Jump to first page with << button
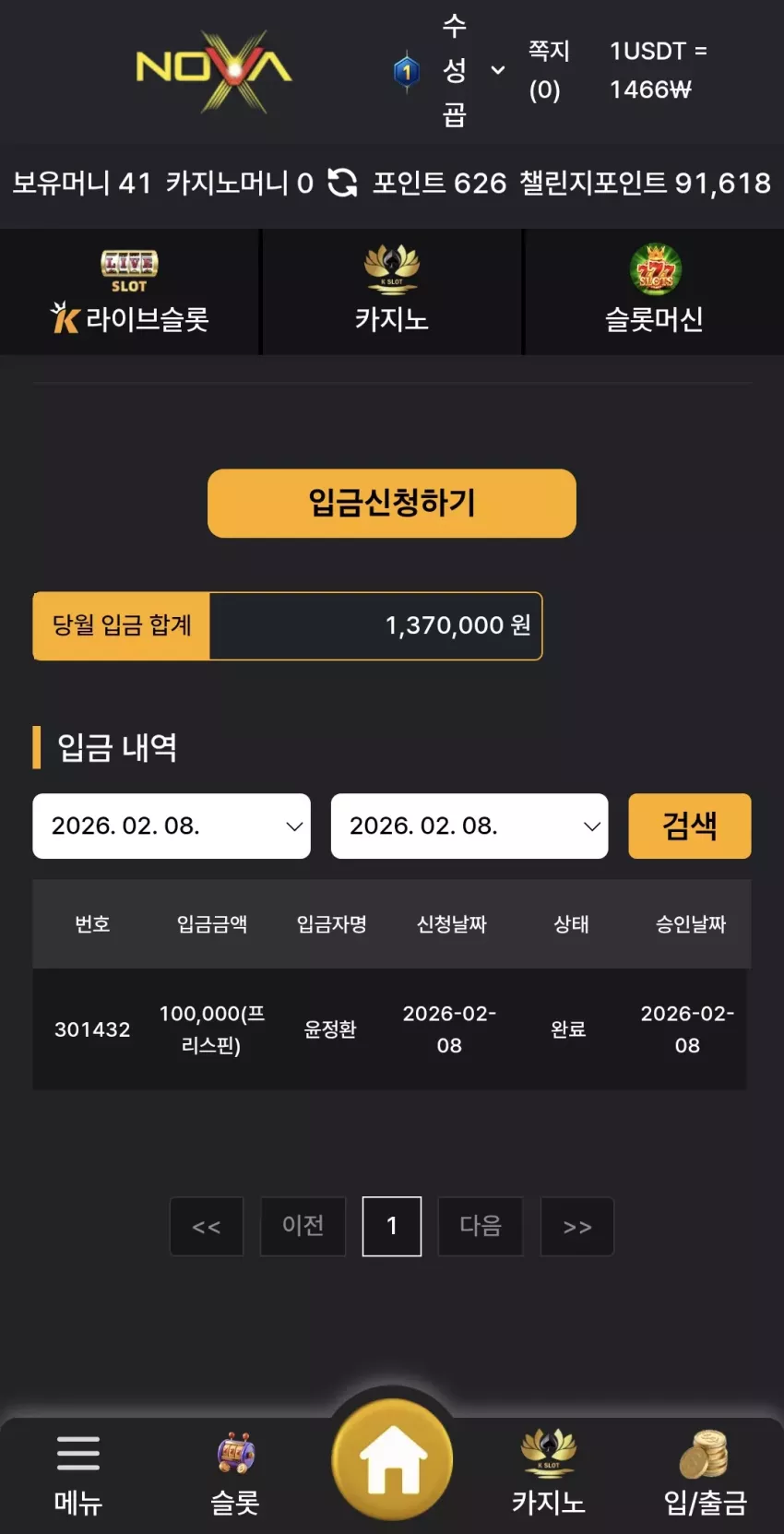Image resolution: width=784 pixels, height=1534 pixels. 207,1226
